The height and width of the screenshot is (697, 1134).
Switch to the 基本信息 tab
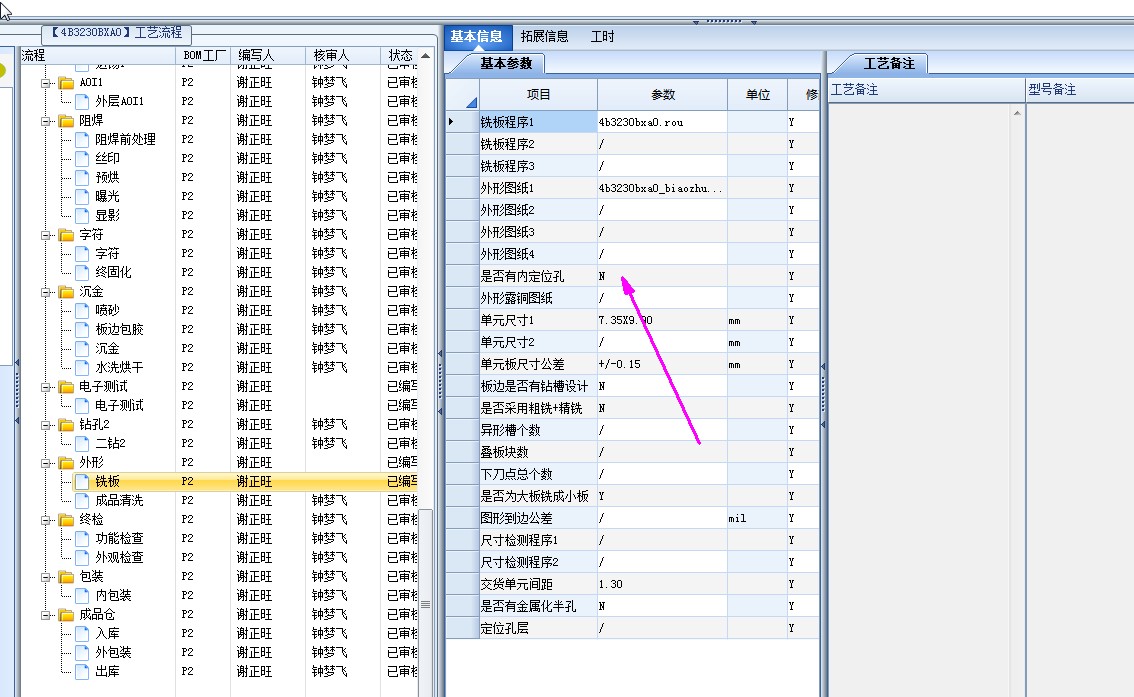(x=476, y=36)
